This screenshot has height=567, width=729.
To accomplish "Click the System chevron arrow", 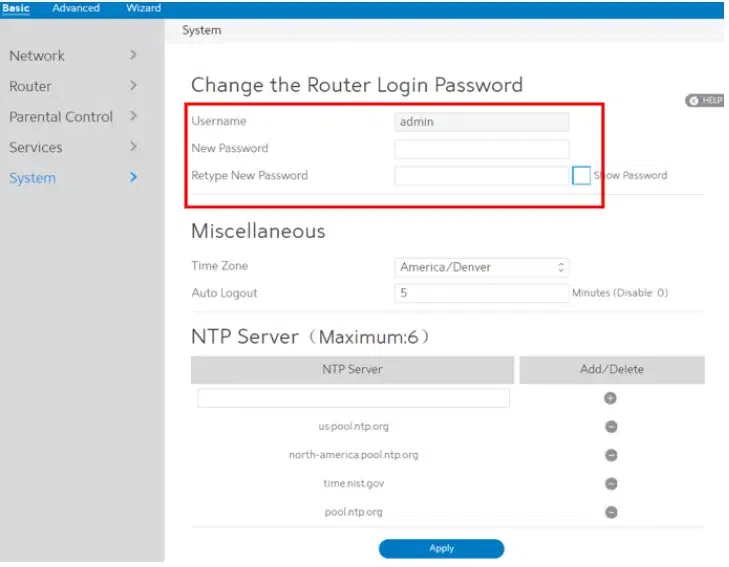I will (133, 177).
